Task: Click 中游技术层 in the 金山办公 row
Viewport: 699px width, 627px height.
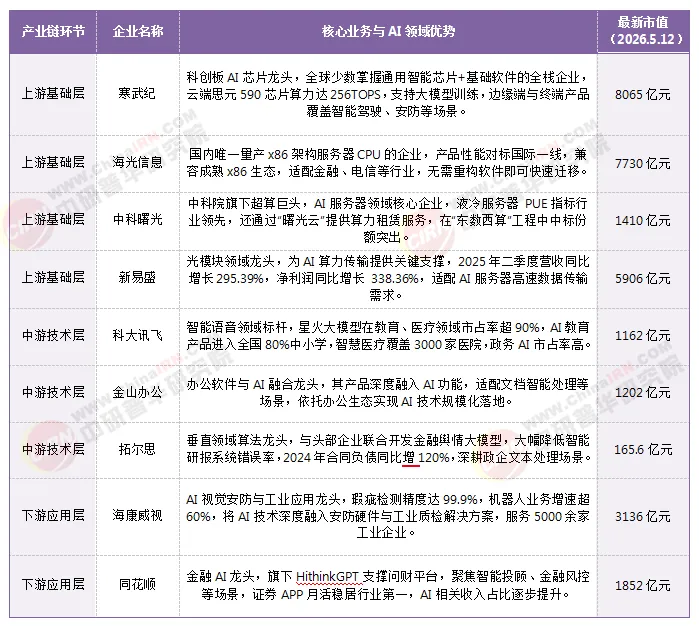Action: tap(53, 392)
